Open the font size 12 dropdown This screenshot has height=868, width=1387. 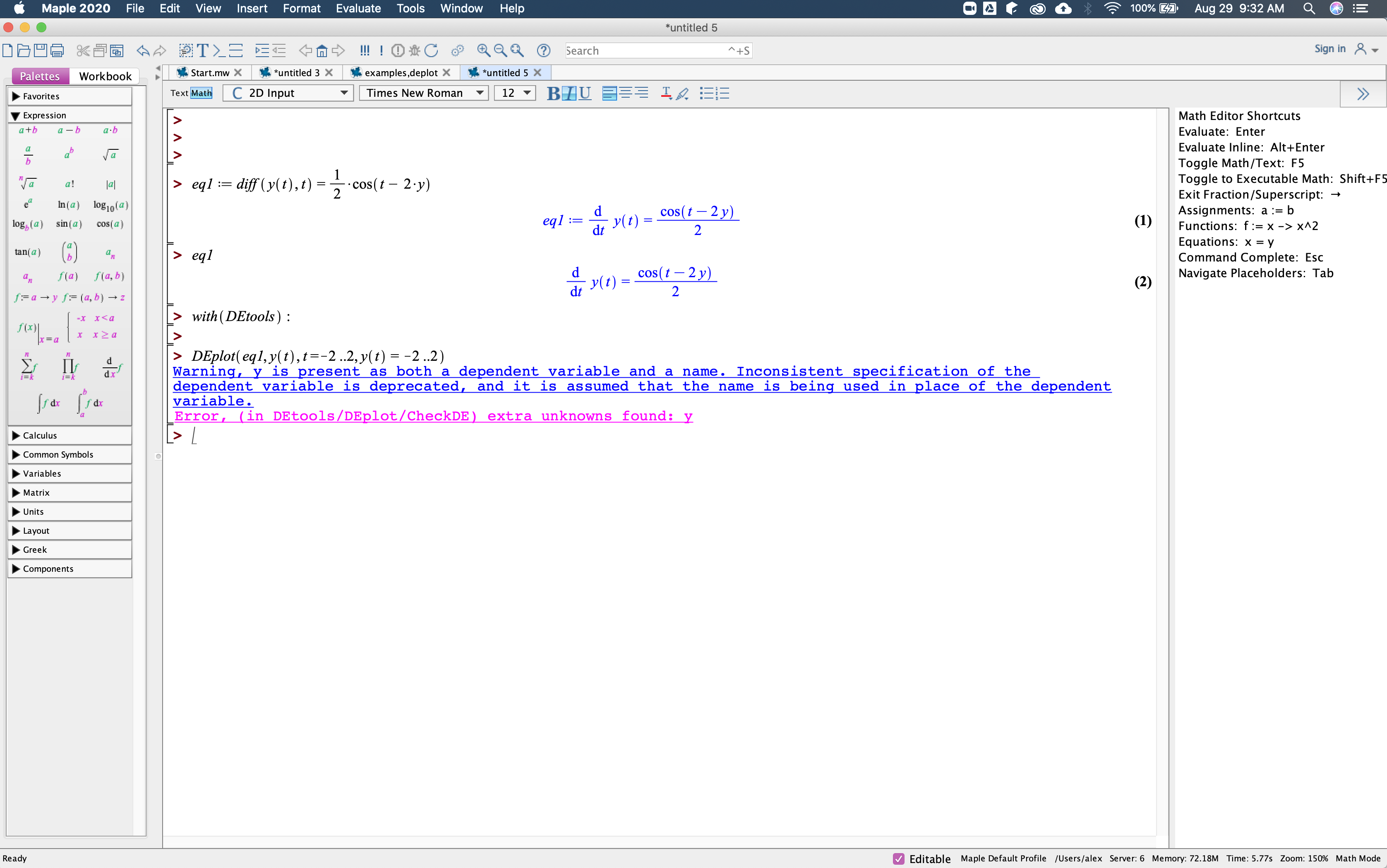pos(515,93)
